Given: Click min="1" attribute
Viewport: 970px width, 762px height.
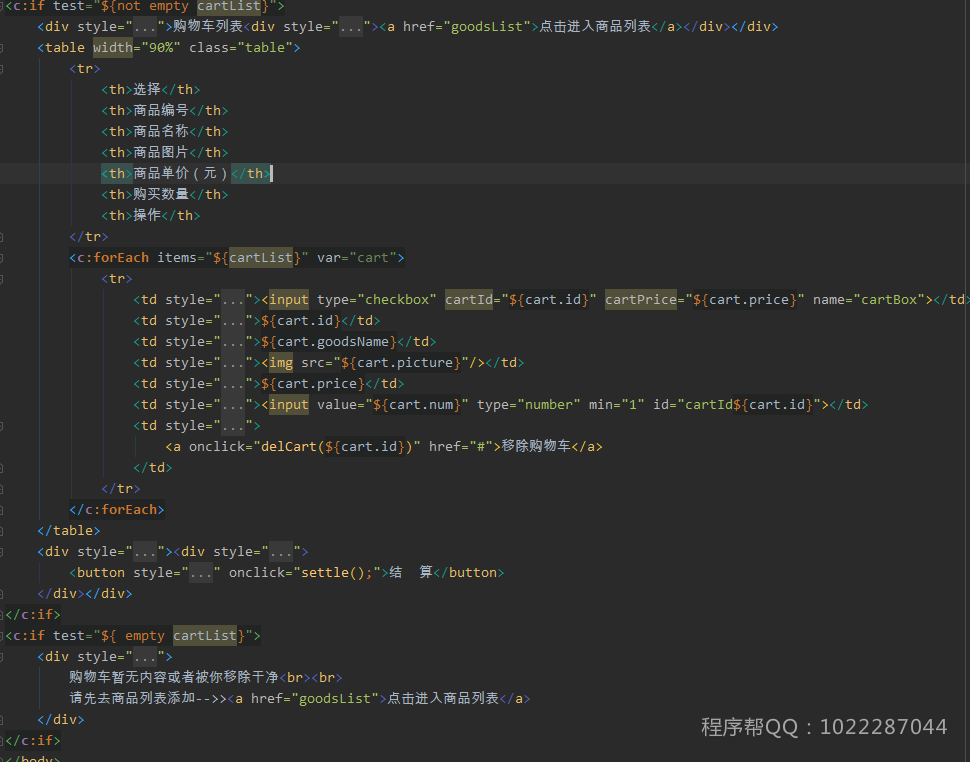Looking at the screenshot, I should point(617,405).
